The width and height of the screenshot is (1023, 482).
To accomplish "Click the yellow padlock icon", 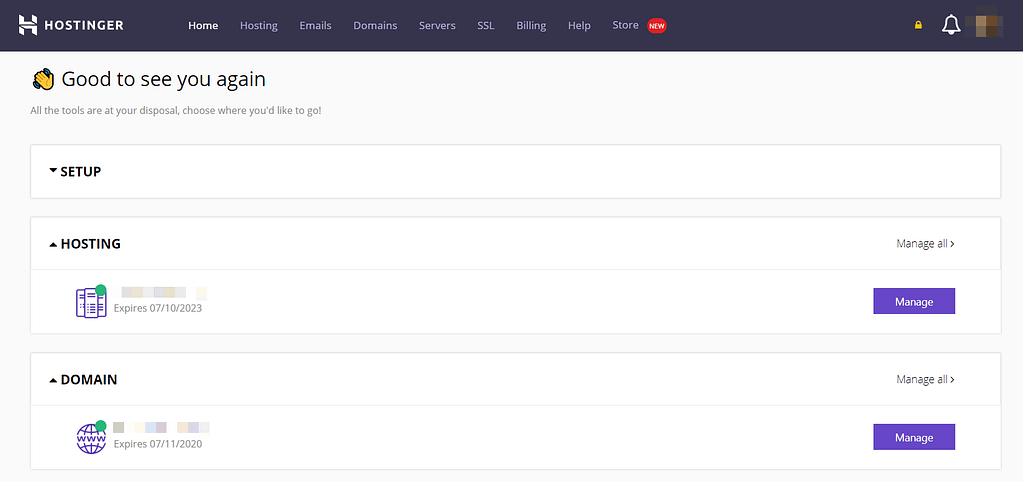I will (x=918, y=26).
